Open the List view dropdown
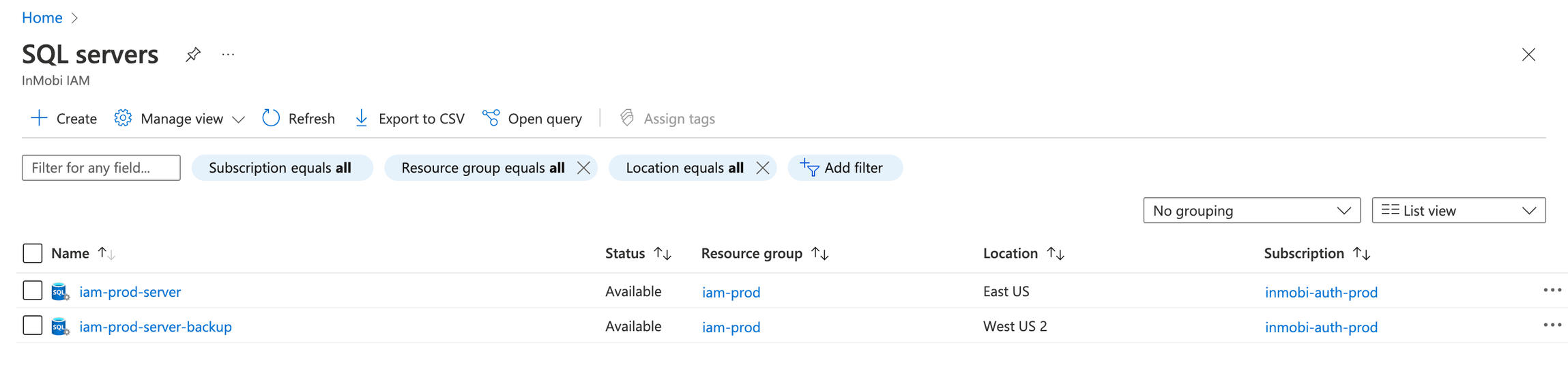1568x378 pixels. click(x=1458, y=210)
